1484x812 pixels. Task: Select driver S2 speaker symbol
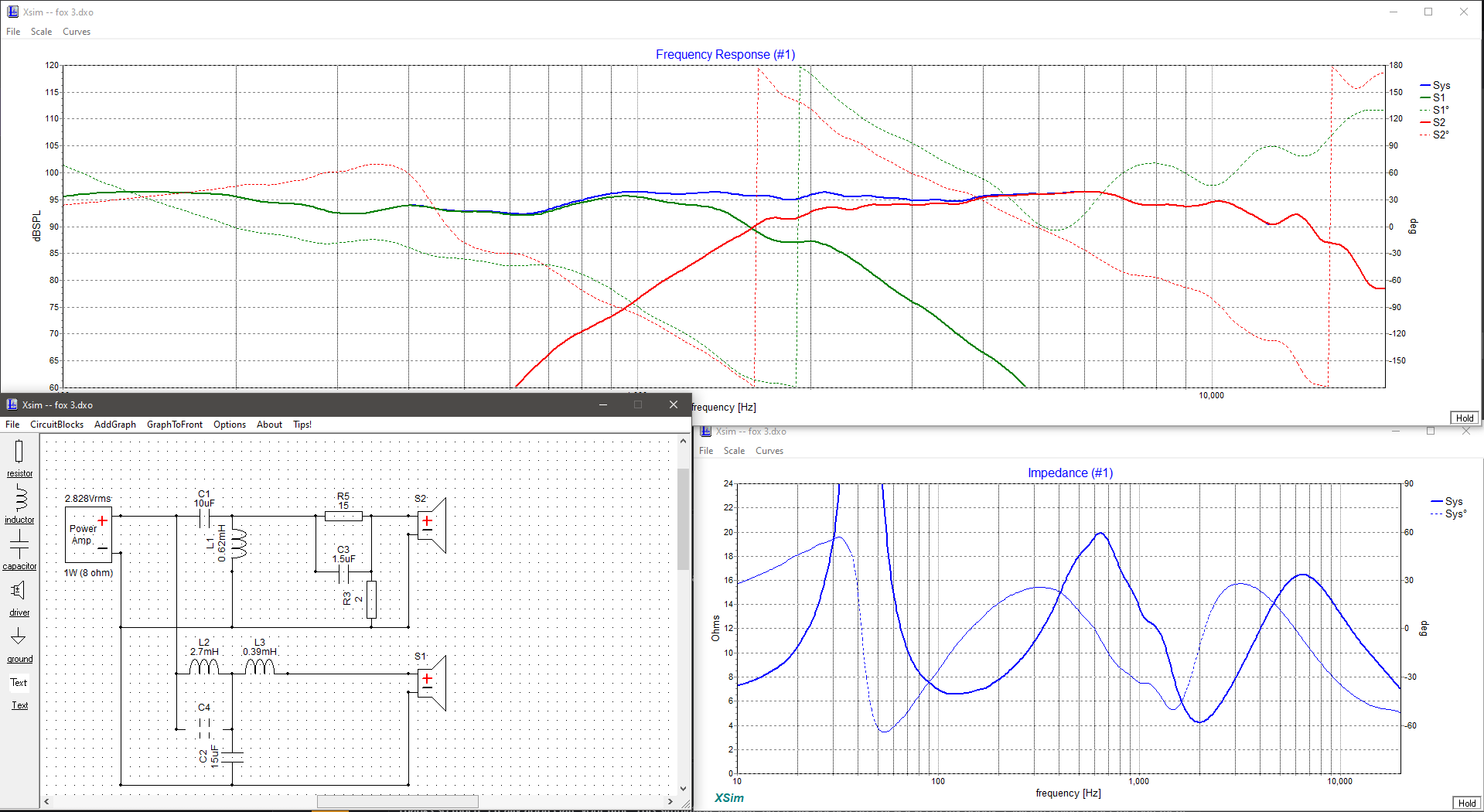point(432,525)
